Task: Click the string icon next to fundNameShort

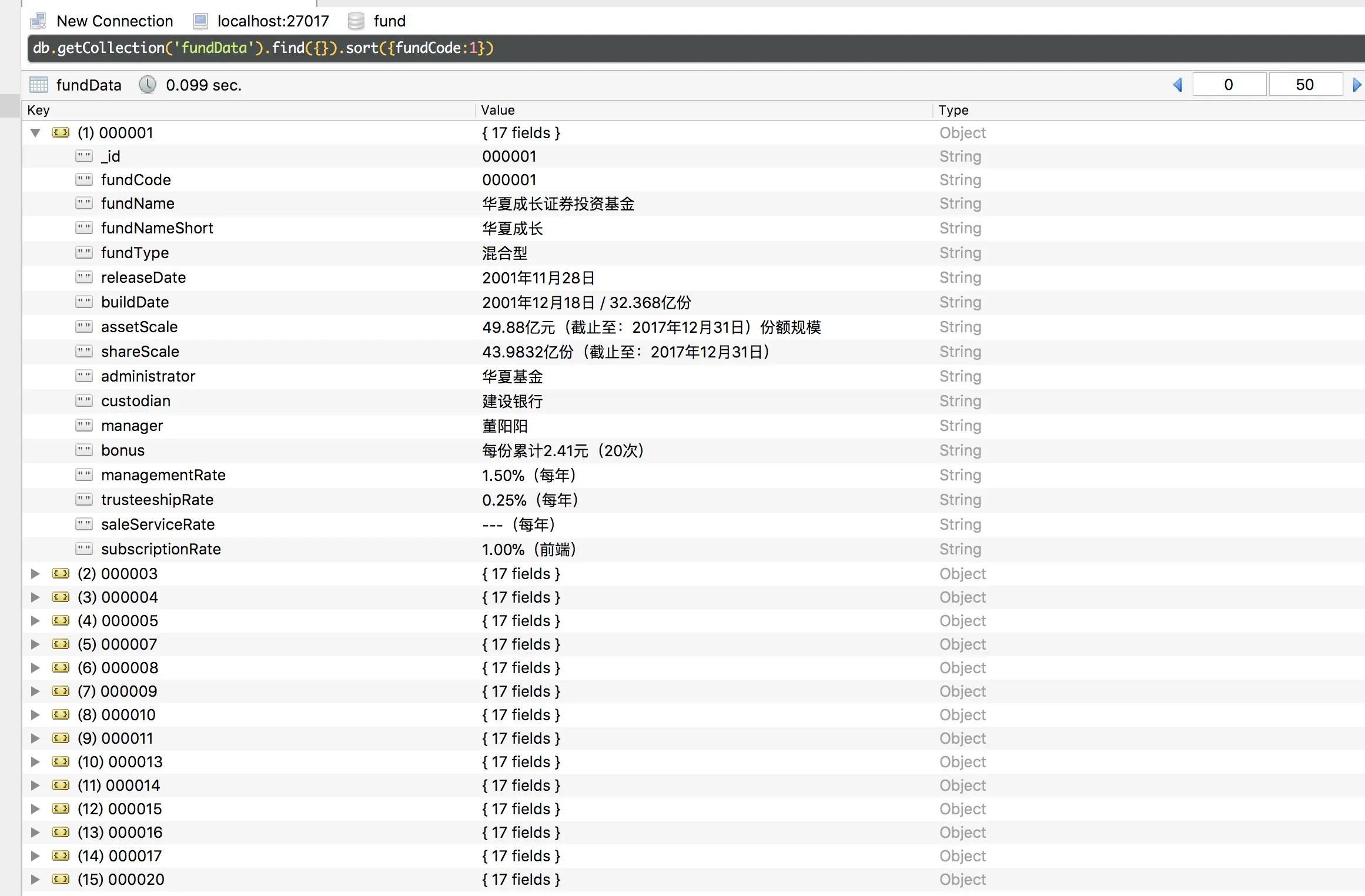Action: pos(84,228)
